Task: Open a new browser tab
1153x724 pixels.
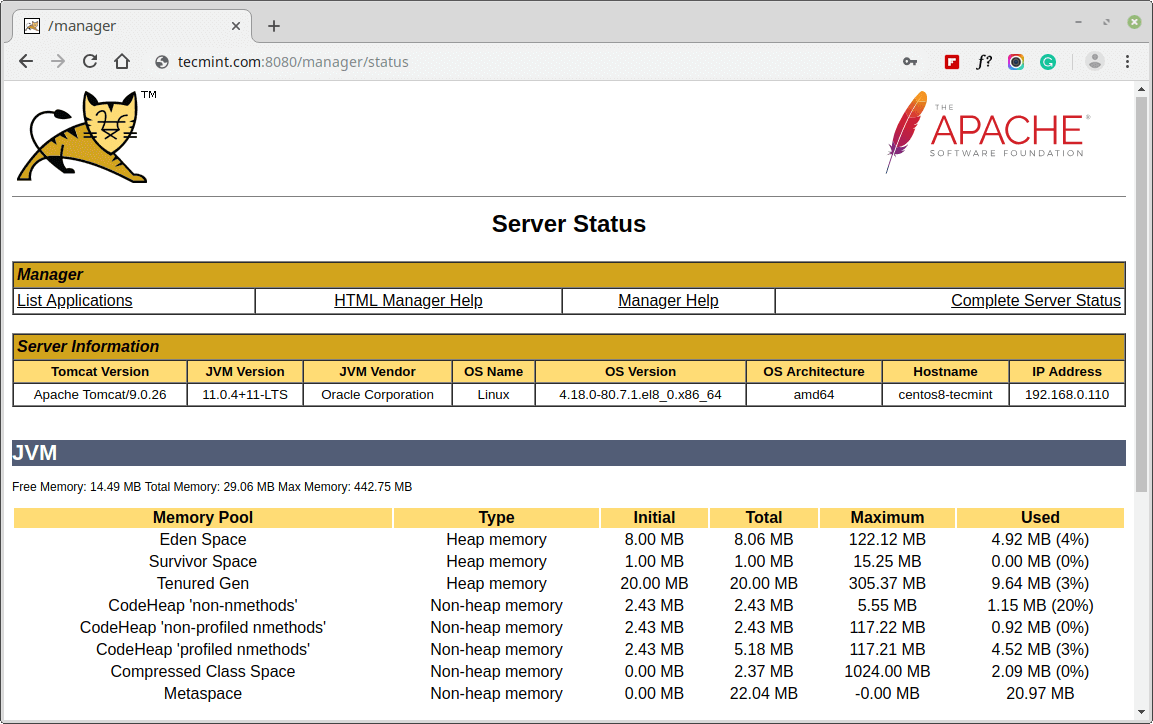Action: [x=274, y=26]
